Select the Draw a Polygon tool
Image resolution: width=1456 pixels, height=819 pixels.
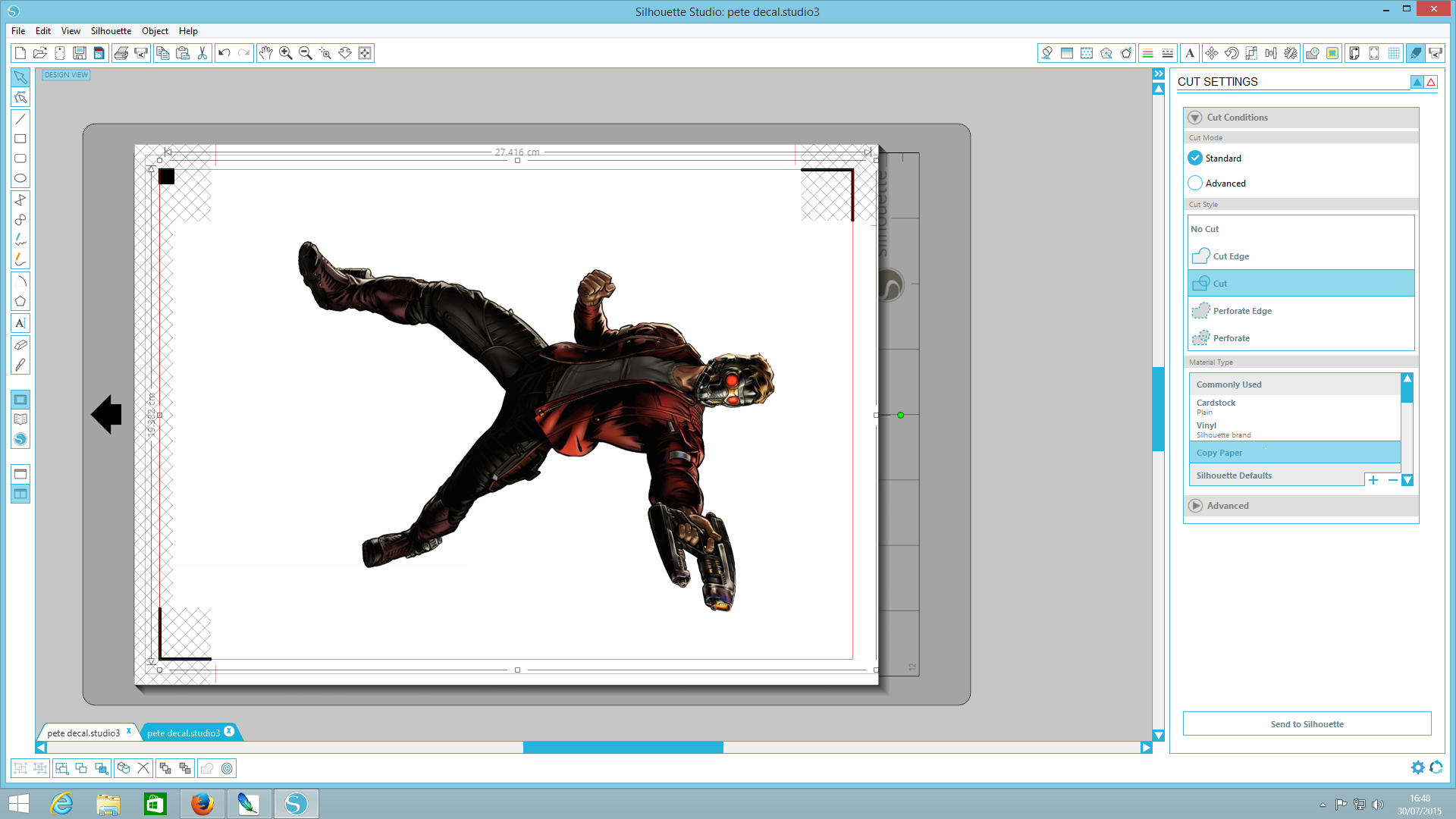[20, 301]
